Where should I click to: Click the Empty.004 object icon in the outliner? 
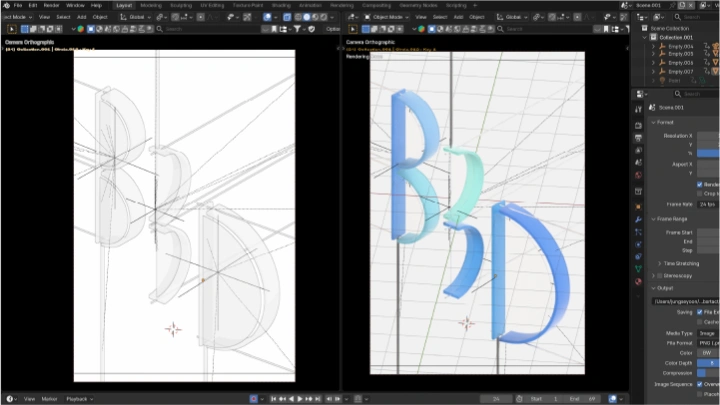(x=664, y=46)
